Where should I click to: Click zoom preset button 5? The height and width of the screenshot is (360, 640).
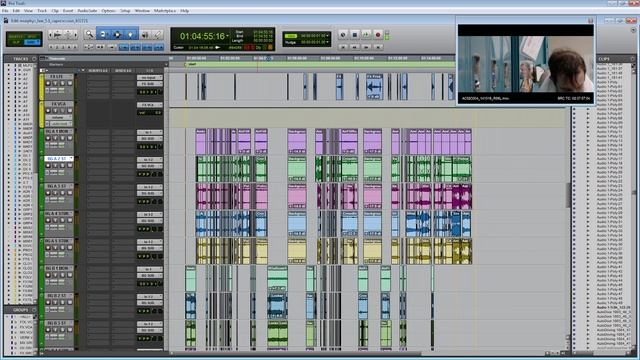[x=75, y=47]
